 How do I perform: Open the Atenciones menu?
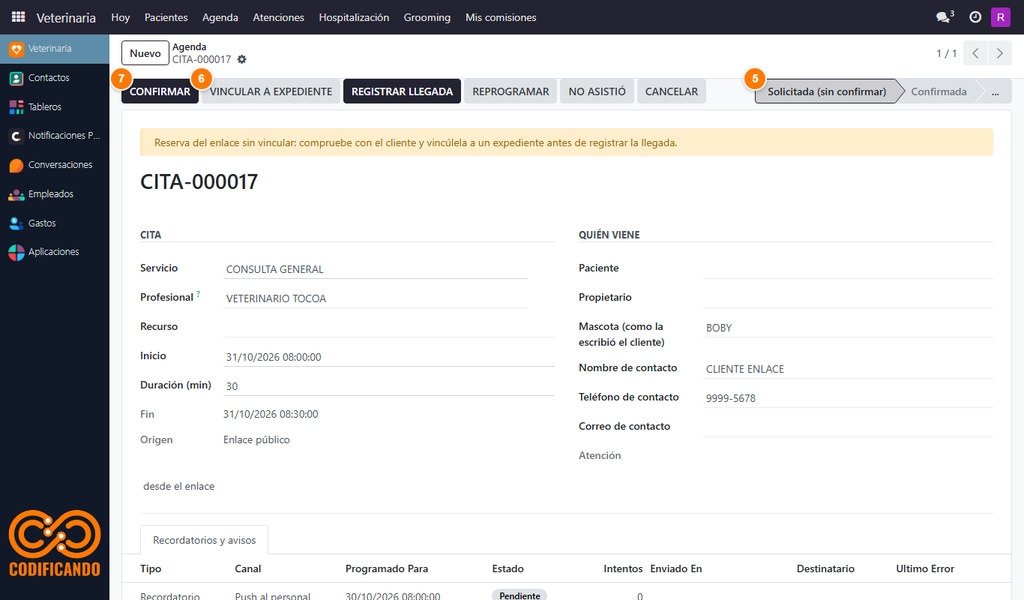pos(278,18)
